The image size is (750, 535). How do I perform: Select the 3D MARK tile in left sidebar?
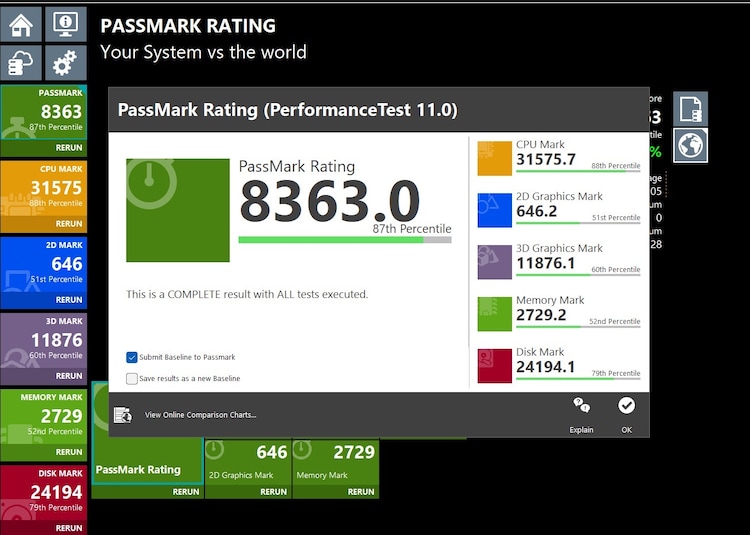(x=43, y=341)
